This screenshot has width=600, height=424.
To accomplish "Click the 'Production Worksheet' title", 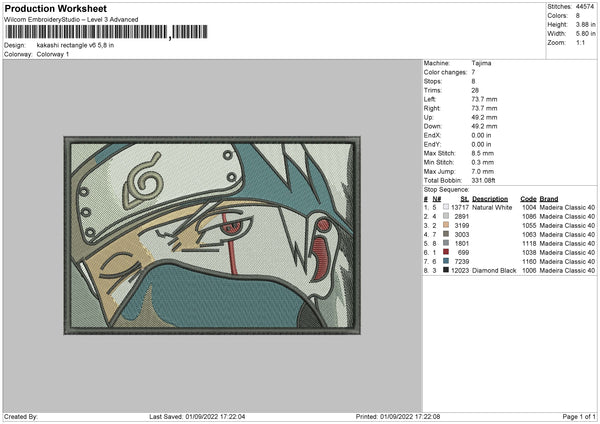I will click(x=56, y=8).
